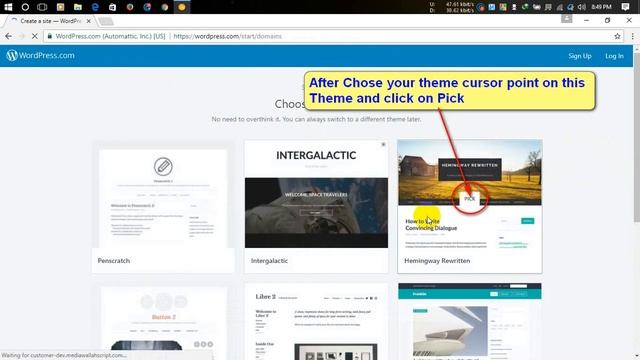Click the 'Hemingway Rewritten' theme name label
The image size is (640, 360).
coord(437,261)
